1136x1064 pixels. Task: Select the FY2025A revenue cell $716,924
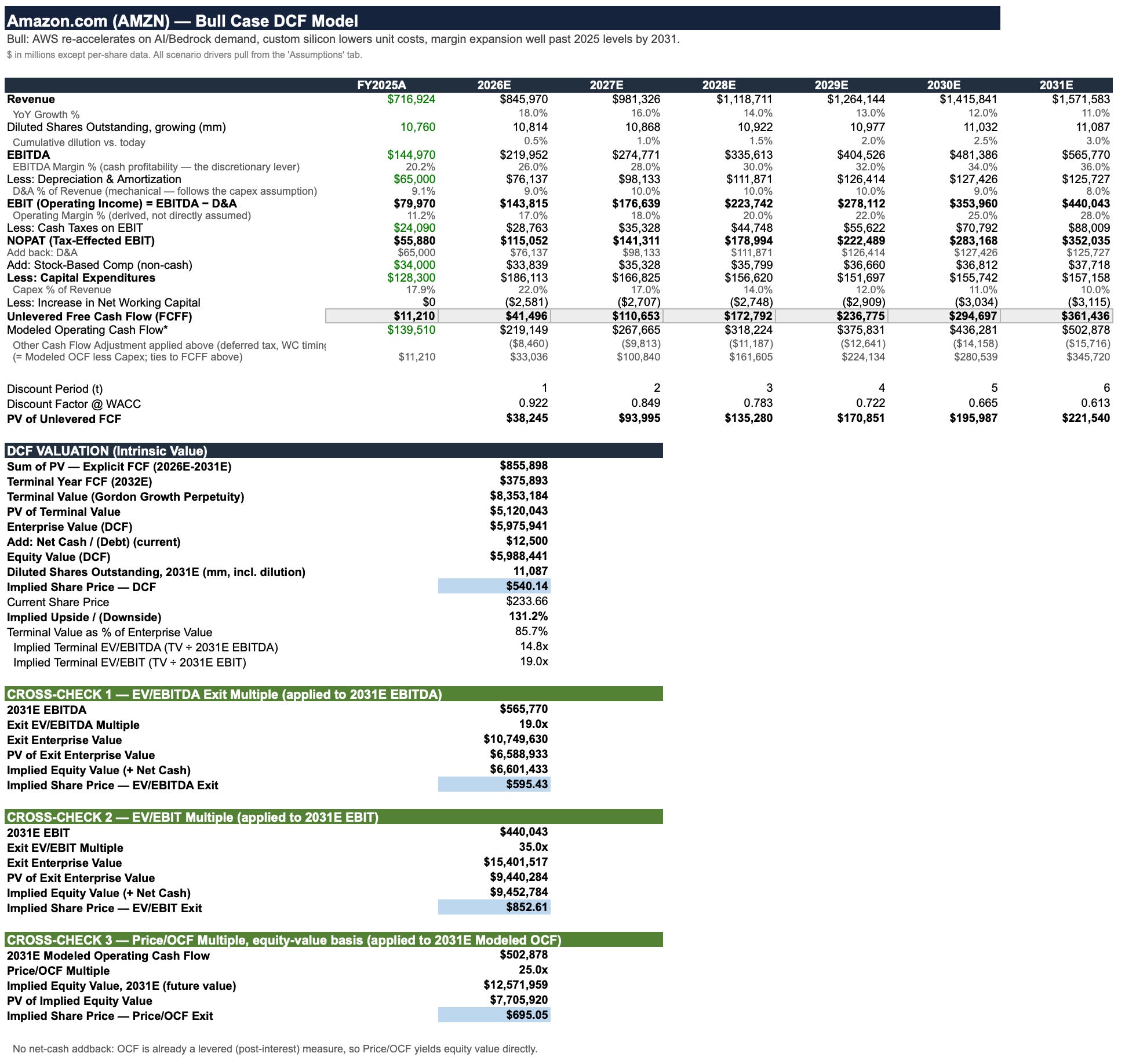click(x=411, y=99)
